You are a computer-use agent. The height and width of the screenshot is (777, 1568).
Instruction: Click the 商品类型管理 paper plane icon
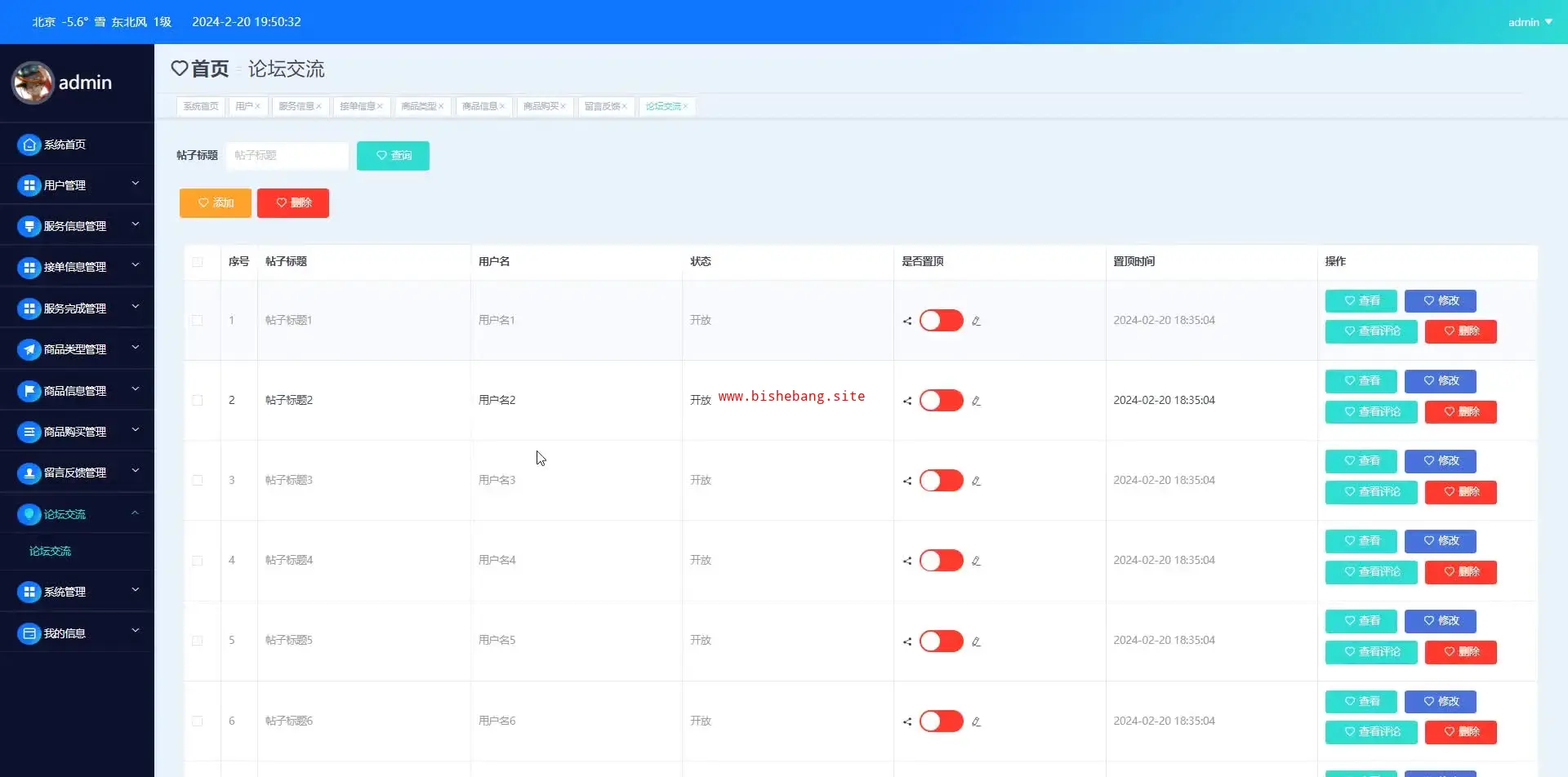29,349
